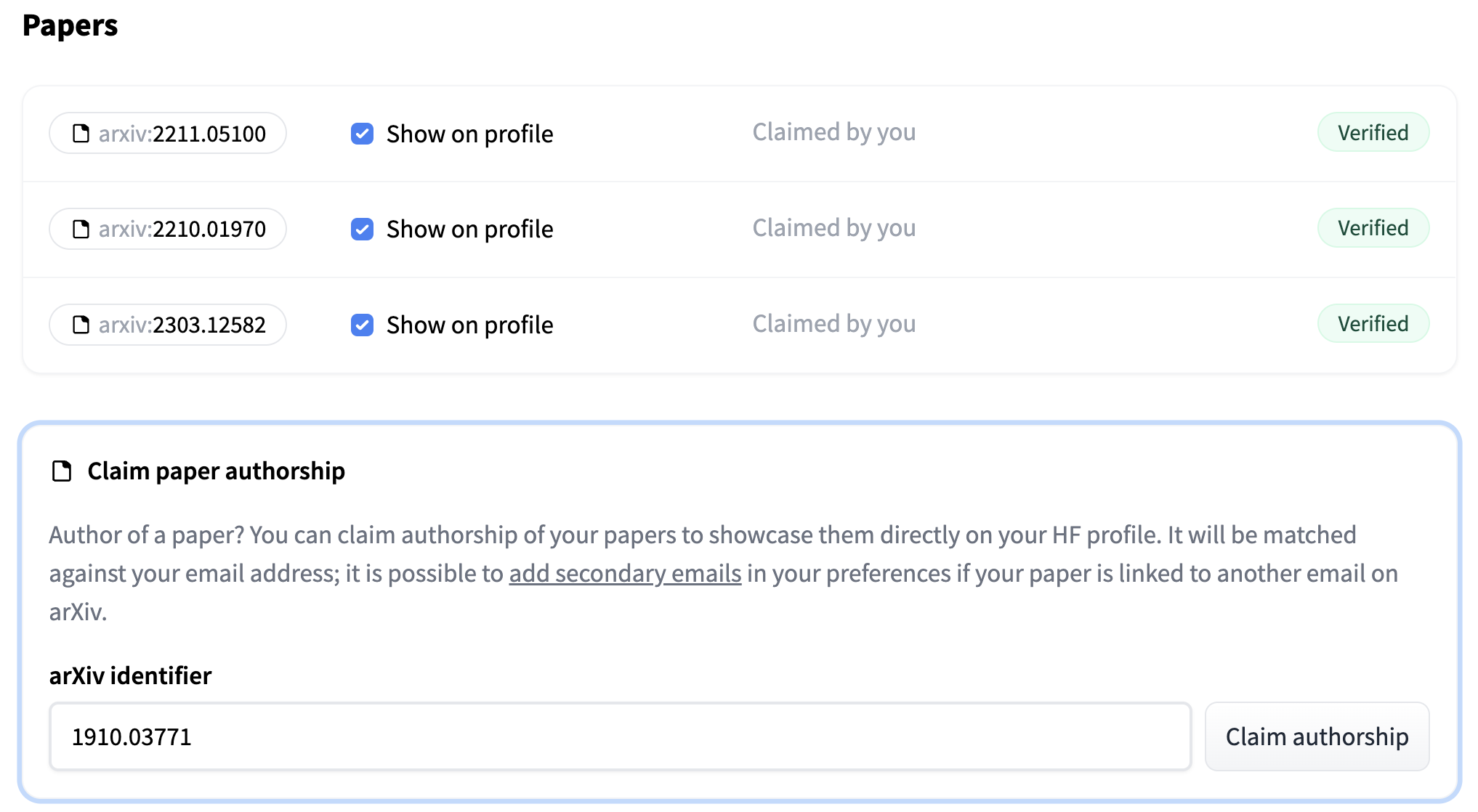Screen dimensions: 1478x812
Task: Click the Claim paper authorship heading
Action: (x=216, y=471)
